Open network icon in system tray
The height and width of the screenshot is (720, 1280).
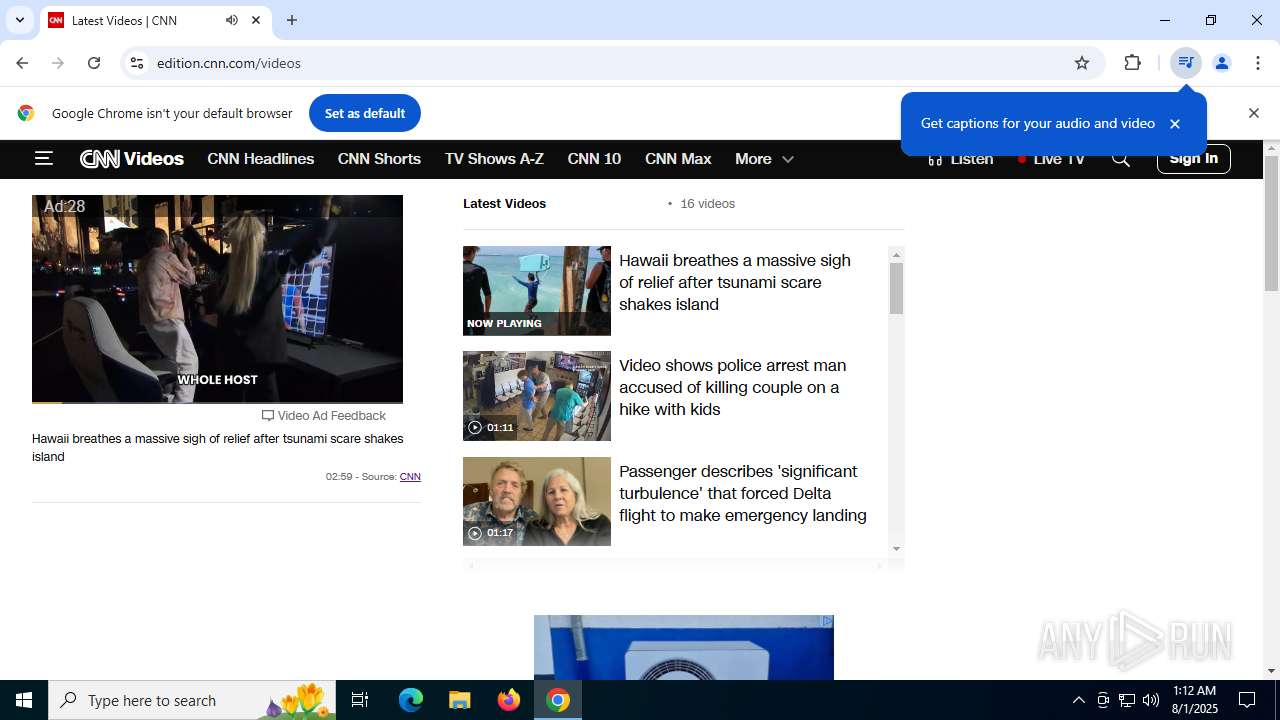point(1127,700)
